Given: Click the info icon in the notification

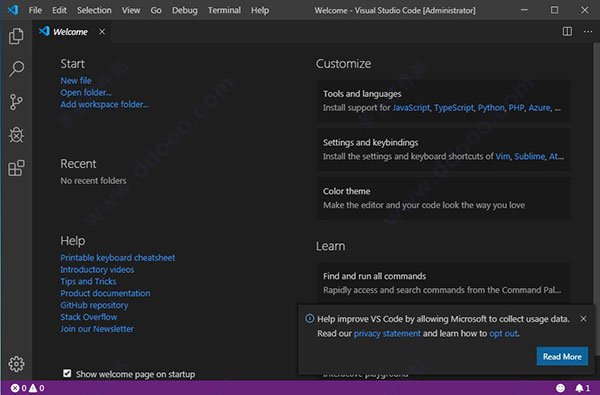Looking at the screenshot, I should (310, 318).
